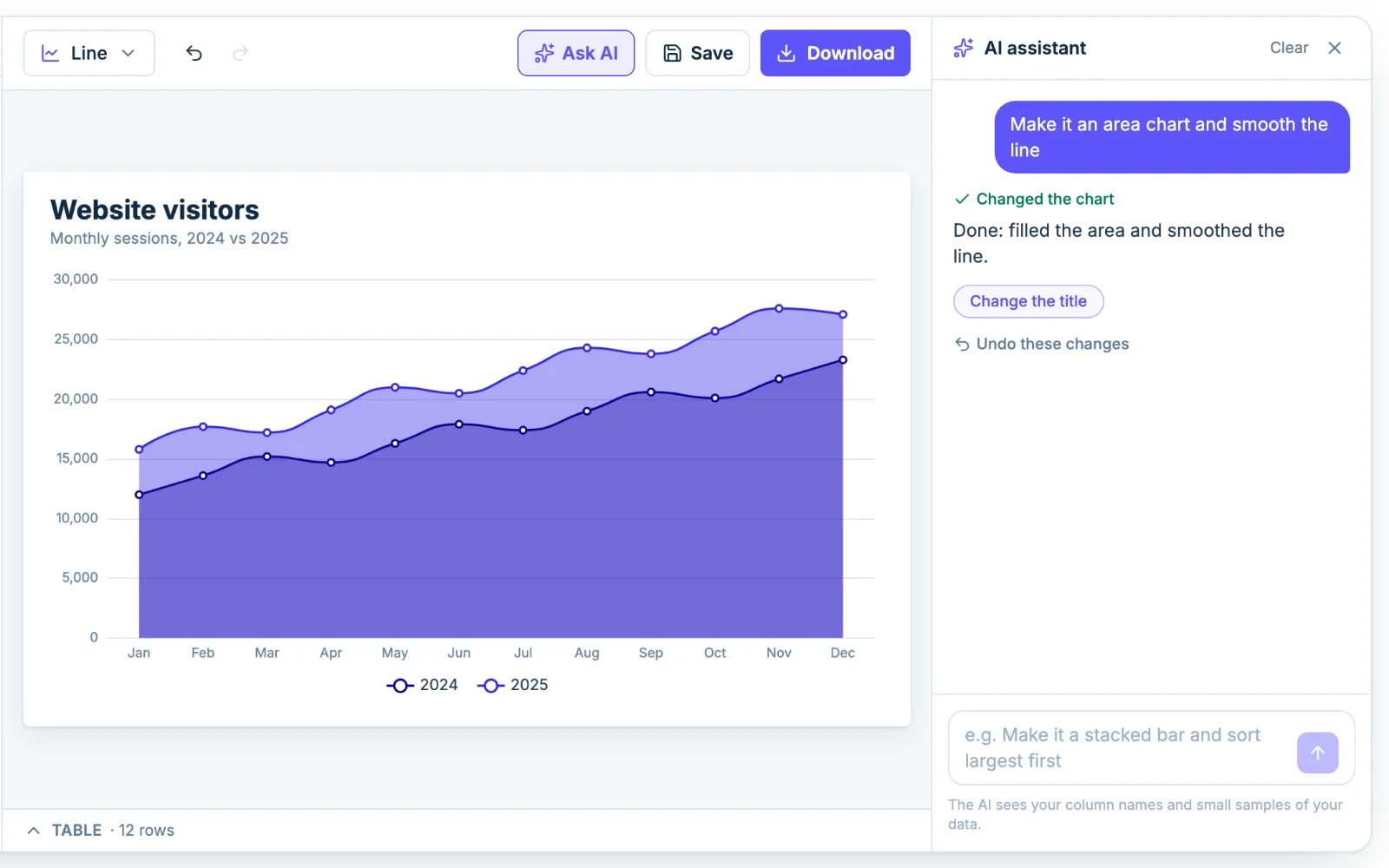The width and height of the screenshot is (1389, 868).
Task: Click the Jan label on x-axis
Action: [x=139, y=653]
